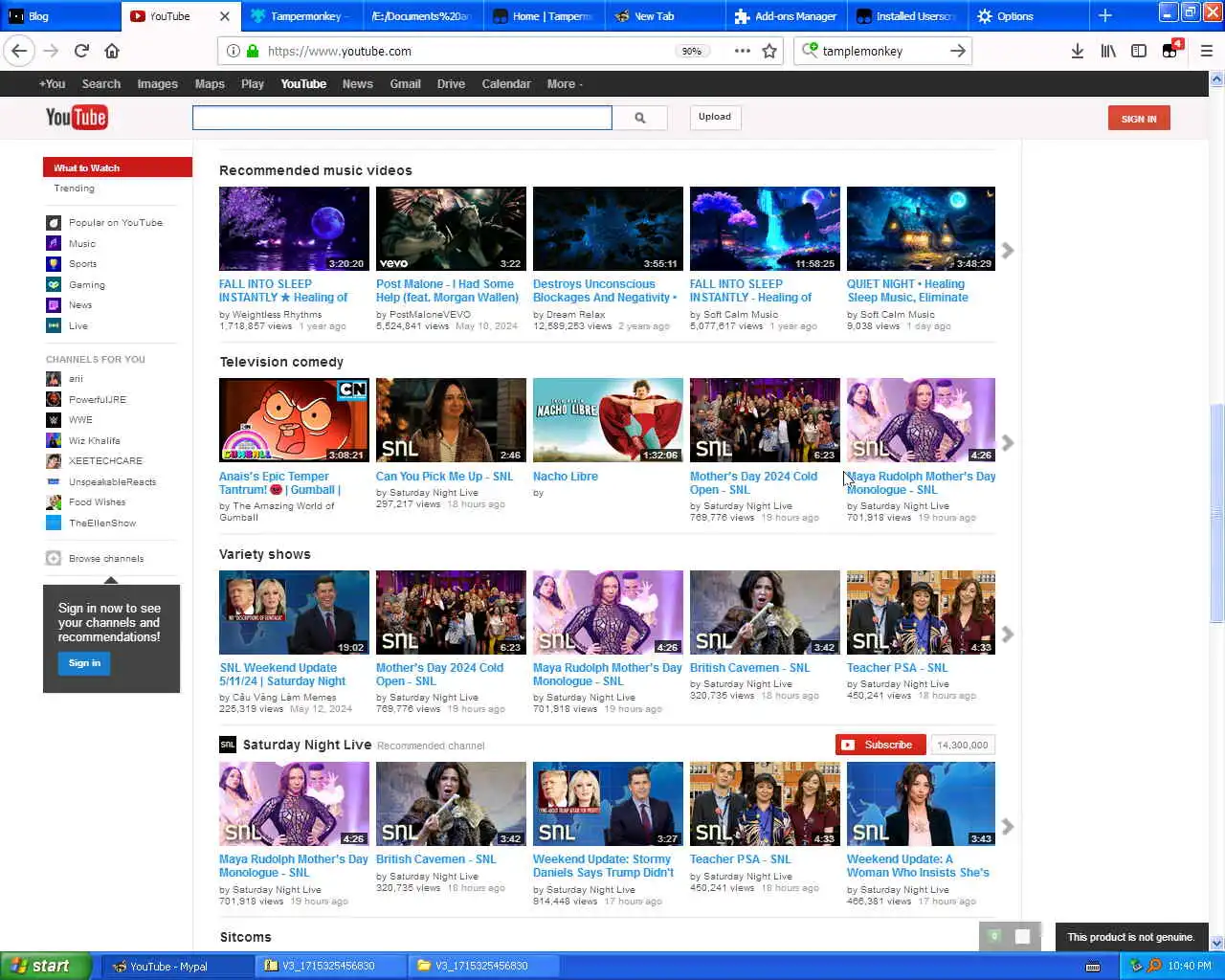Go to browser Home page icon
The height and width of the screenshot is (980, 1225).
(112, 51)
